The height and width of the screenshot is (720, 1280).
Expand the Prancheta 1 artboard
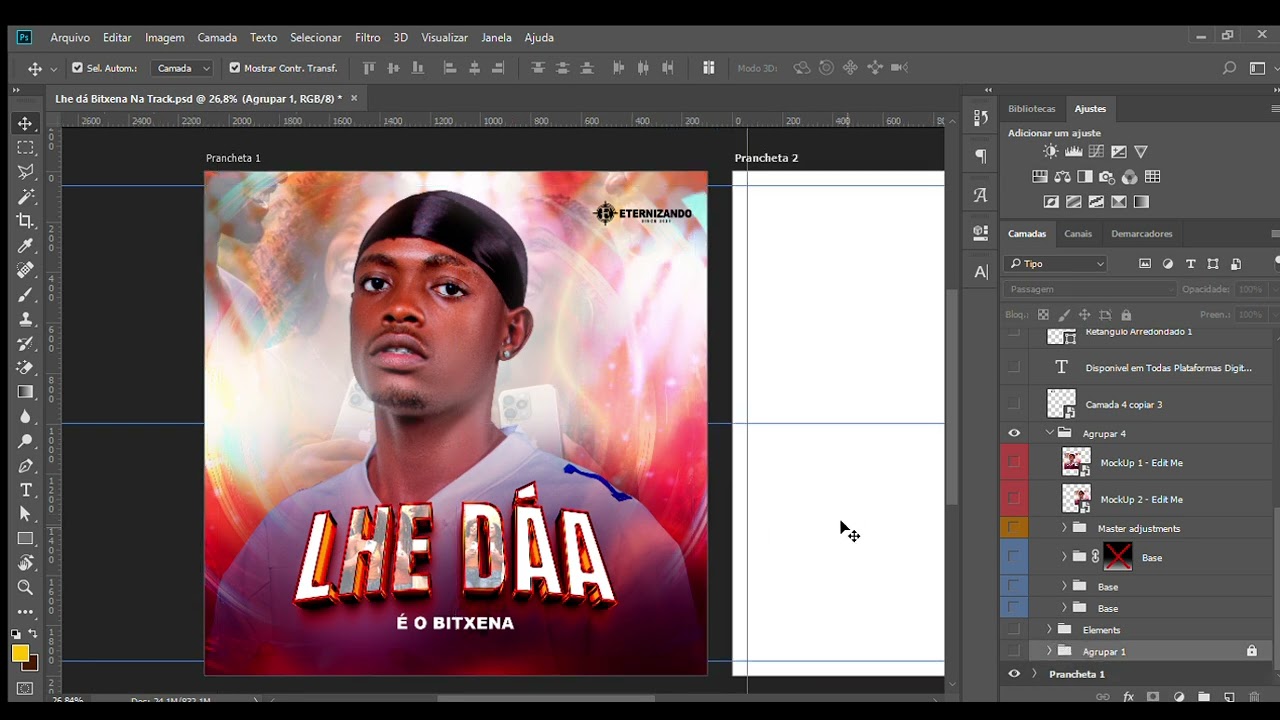pyautogui.click(x=1034, y=674)
